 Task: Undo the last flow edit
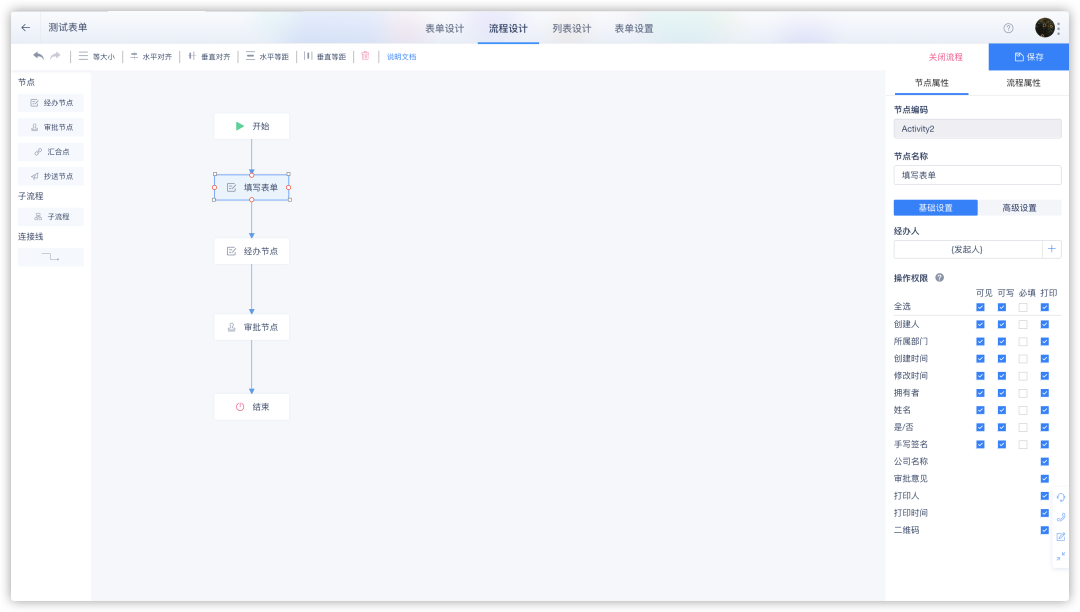coord(39,56)
